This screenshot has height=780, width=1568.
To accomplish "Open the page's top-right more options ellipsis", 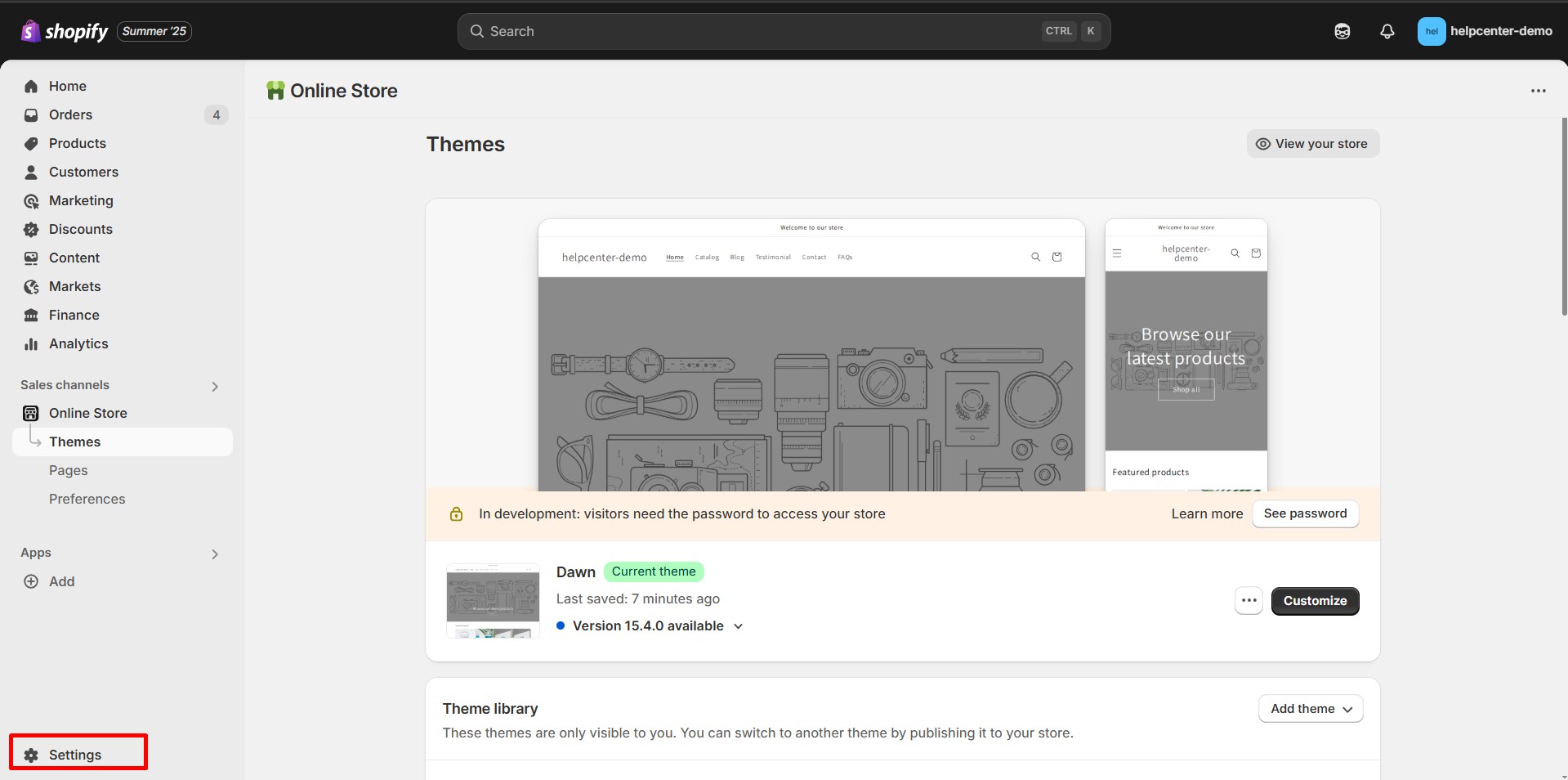I will (1538, 91).
